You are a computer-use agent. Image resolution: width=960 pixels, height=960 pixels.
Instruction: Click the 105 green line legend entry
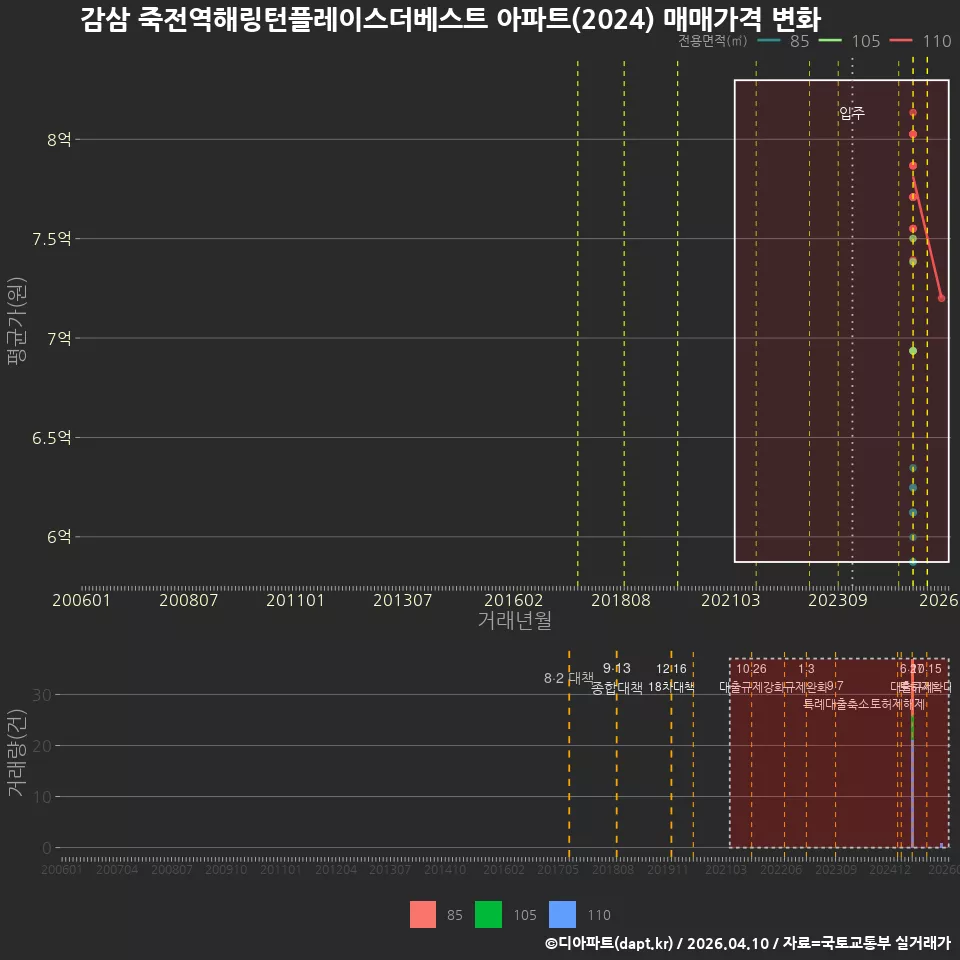tap(849, 41)
